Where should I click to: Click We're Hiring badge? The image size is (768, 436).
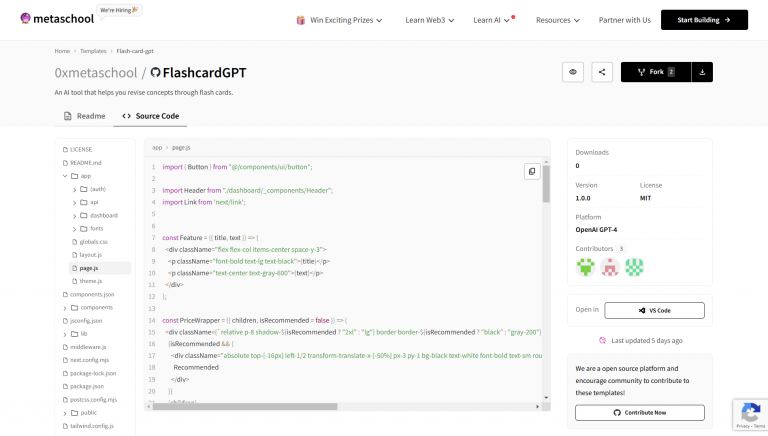[120, 10]
